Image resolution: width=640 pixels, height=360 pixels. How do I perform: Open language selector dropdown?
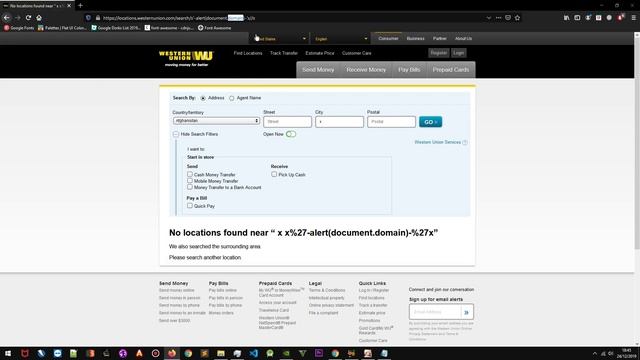coord(341,39)
